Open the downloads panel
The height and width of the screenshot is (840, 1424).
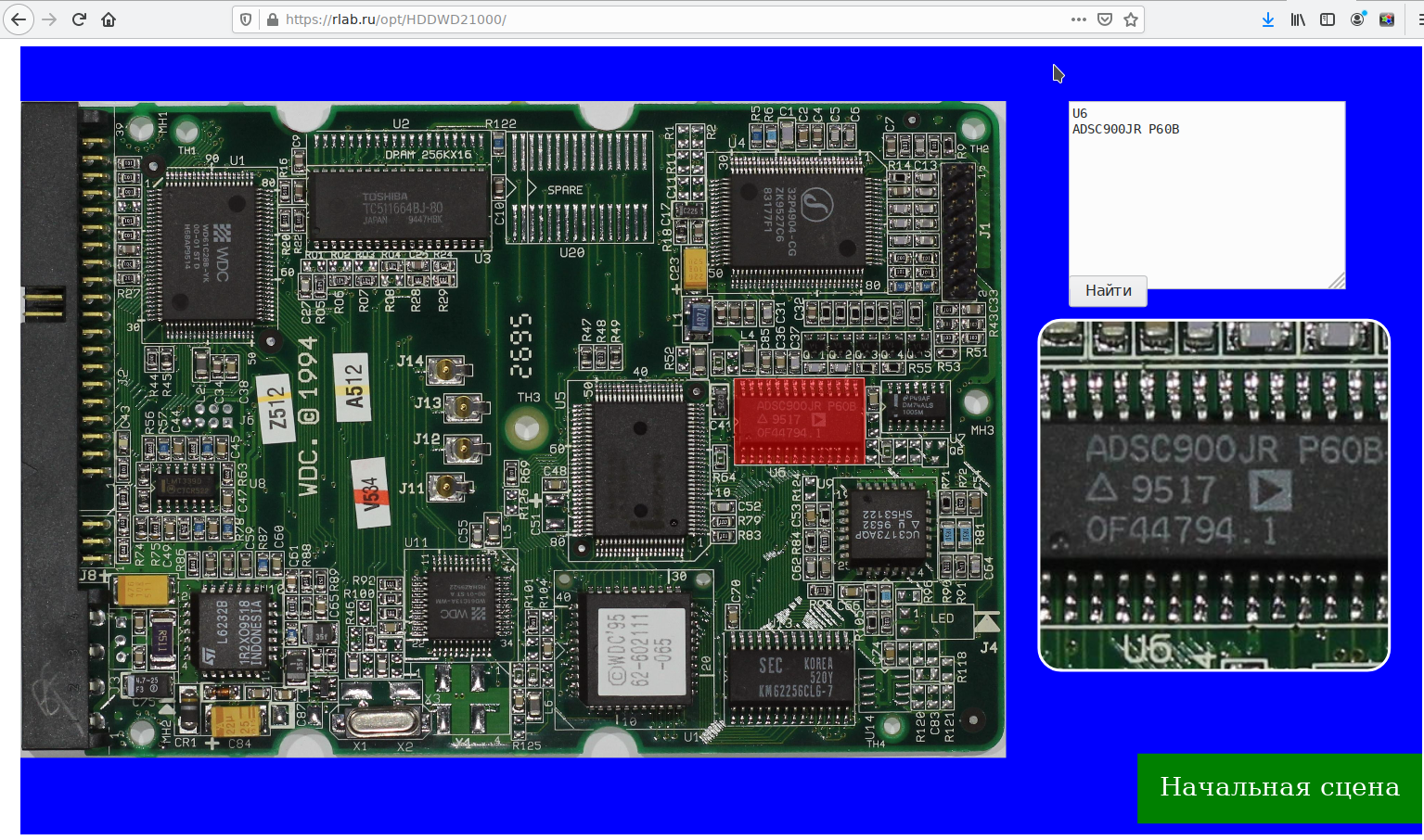(1268, 19)
